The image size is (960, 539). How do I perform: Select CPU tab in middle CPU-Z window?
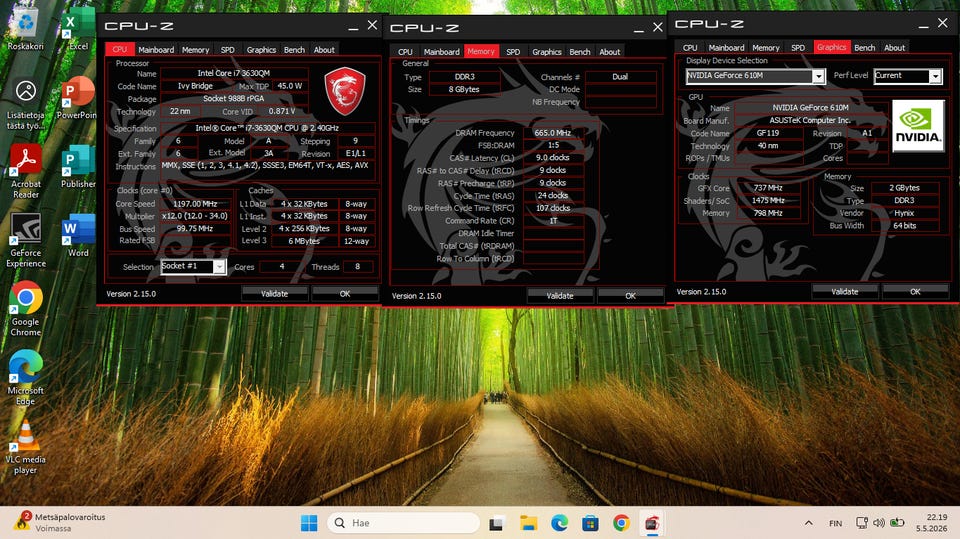(405, 51)
